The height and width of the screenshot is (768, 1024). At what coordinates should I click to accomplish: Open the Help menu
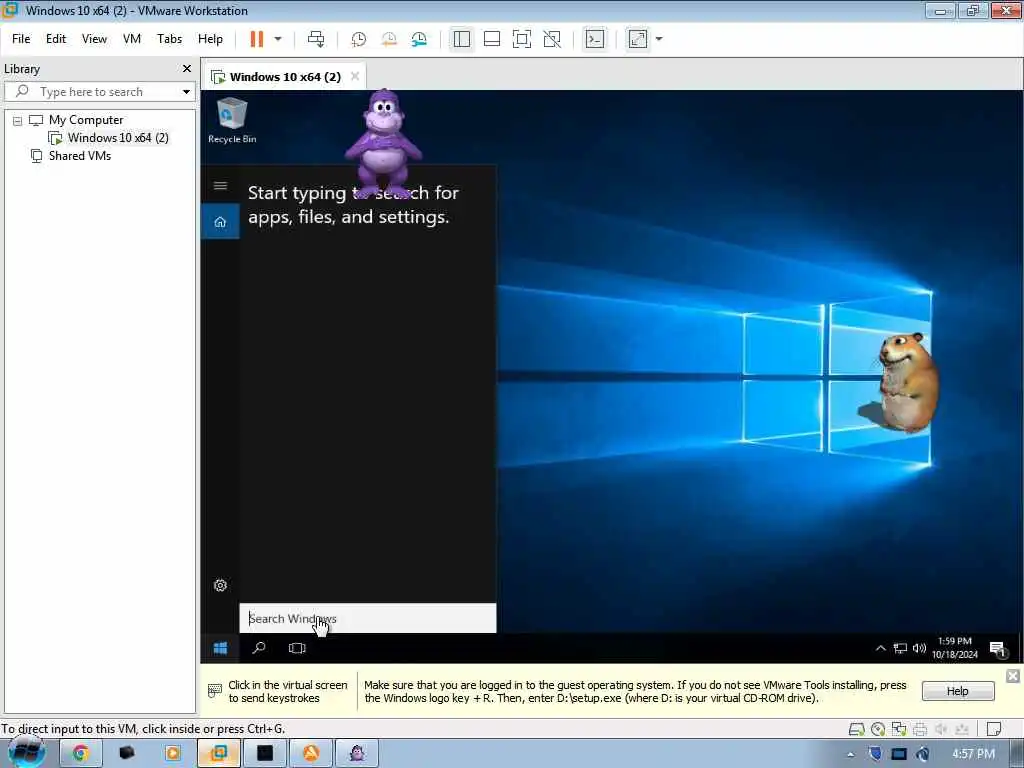[210, 39]
